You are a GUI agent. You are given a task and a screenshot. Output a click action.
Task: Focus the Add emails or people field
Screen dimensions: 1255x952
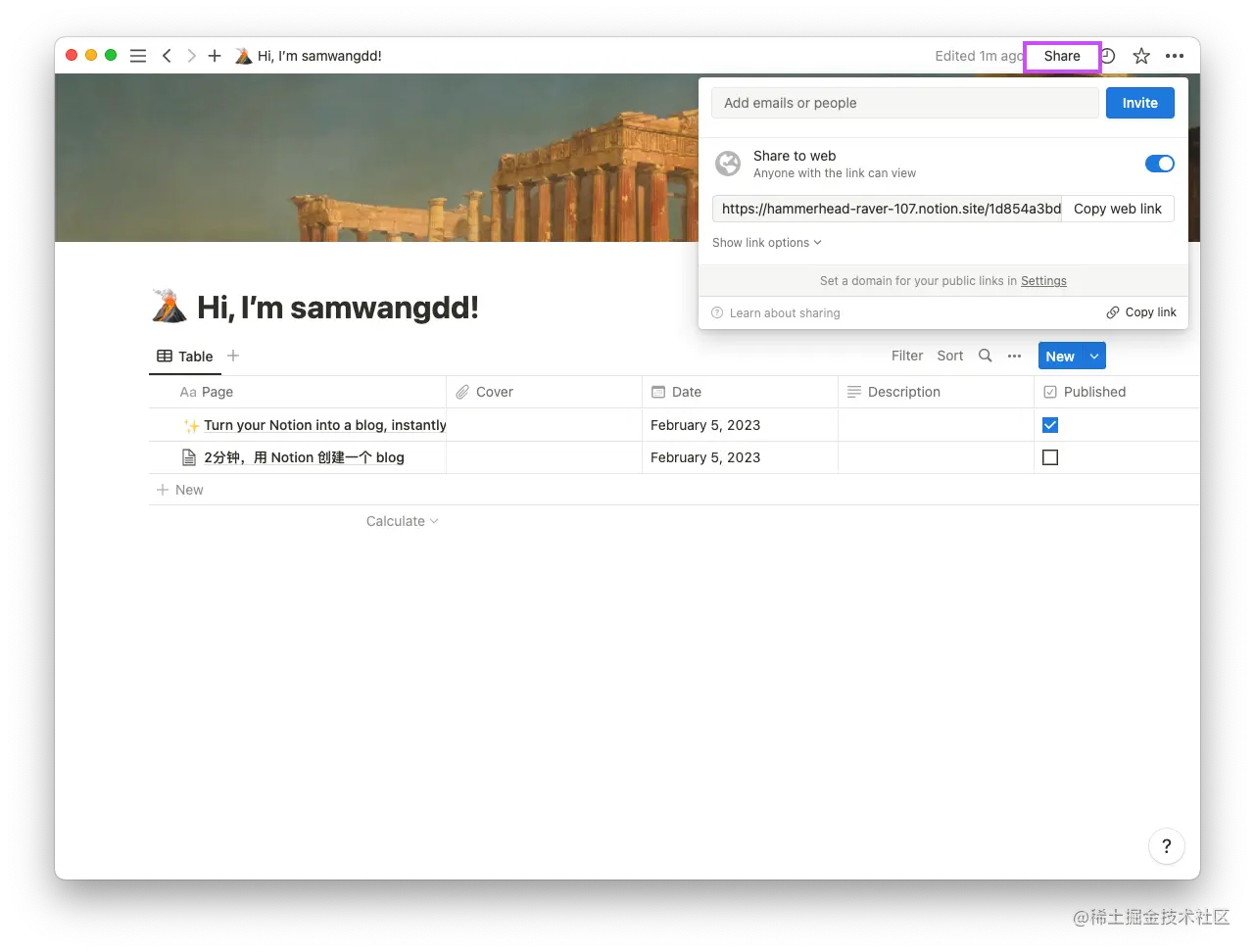(x=905, y=103)
